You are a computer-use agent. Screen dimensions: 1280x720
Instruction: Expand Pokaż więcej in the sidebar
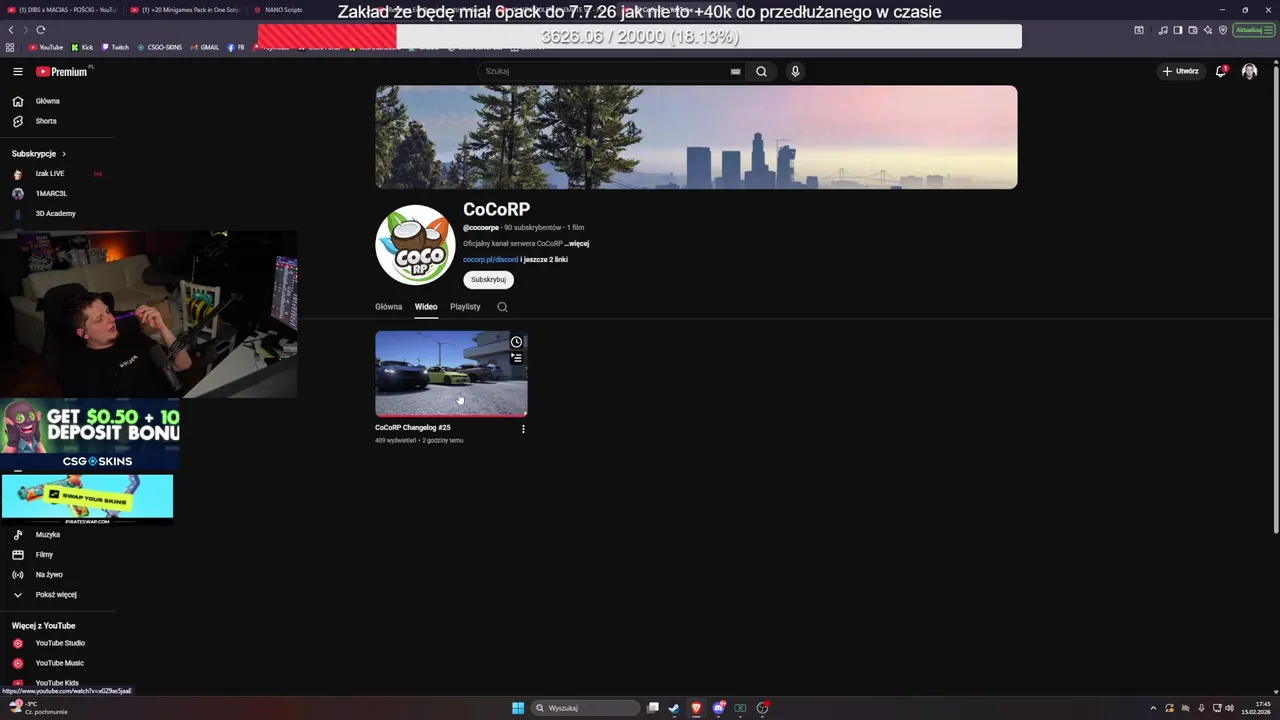point(56,595)
